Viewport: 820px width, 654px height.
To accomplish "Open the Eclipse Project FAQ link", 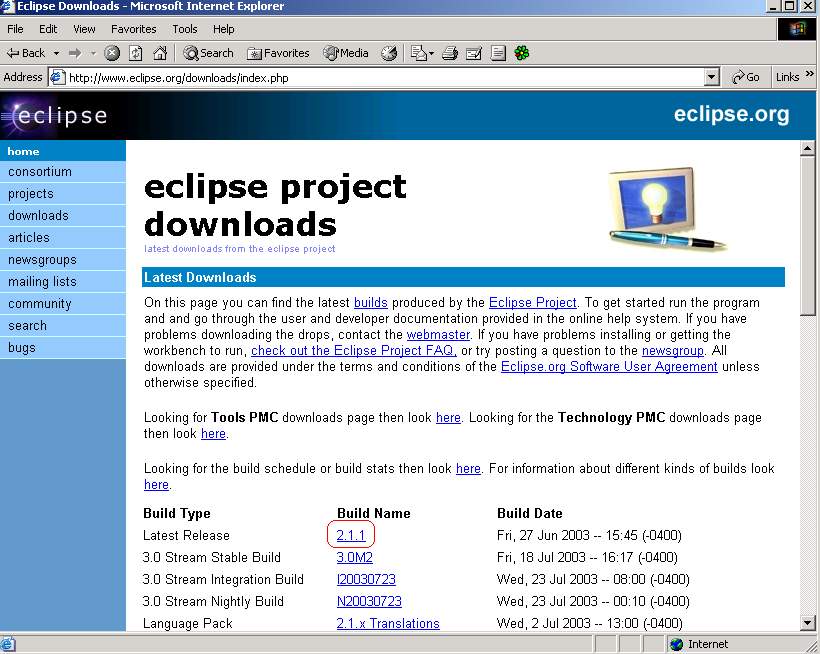I will point(354,350).
